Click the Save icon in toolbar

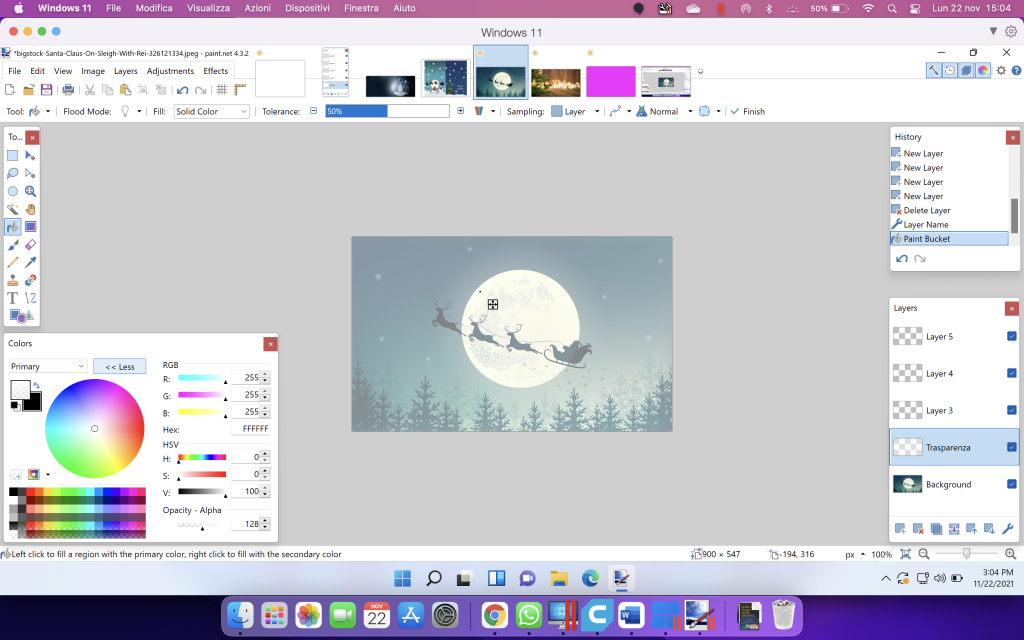pyautogui.click(x=46, y=90)
